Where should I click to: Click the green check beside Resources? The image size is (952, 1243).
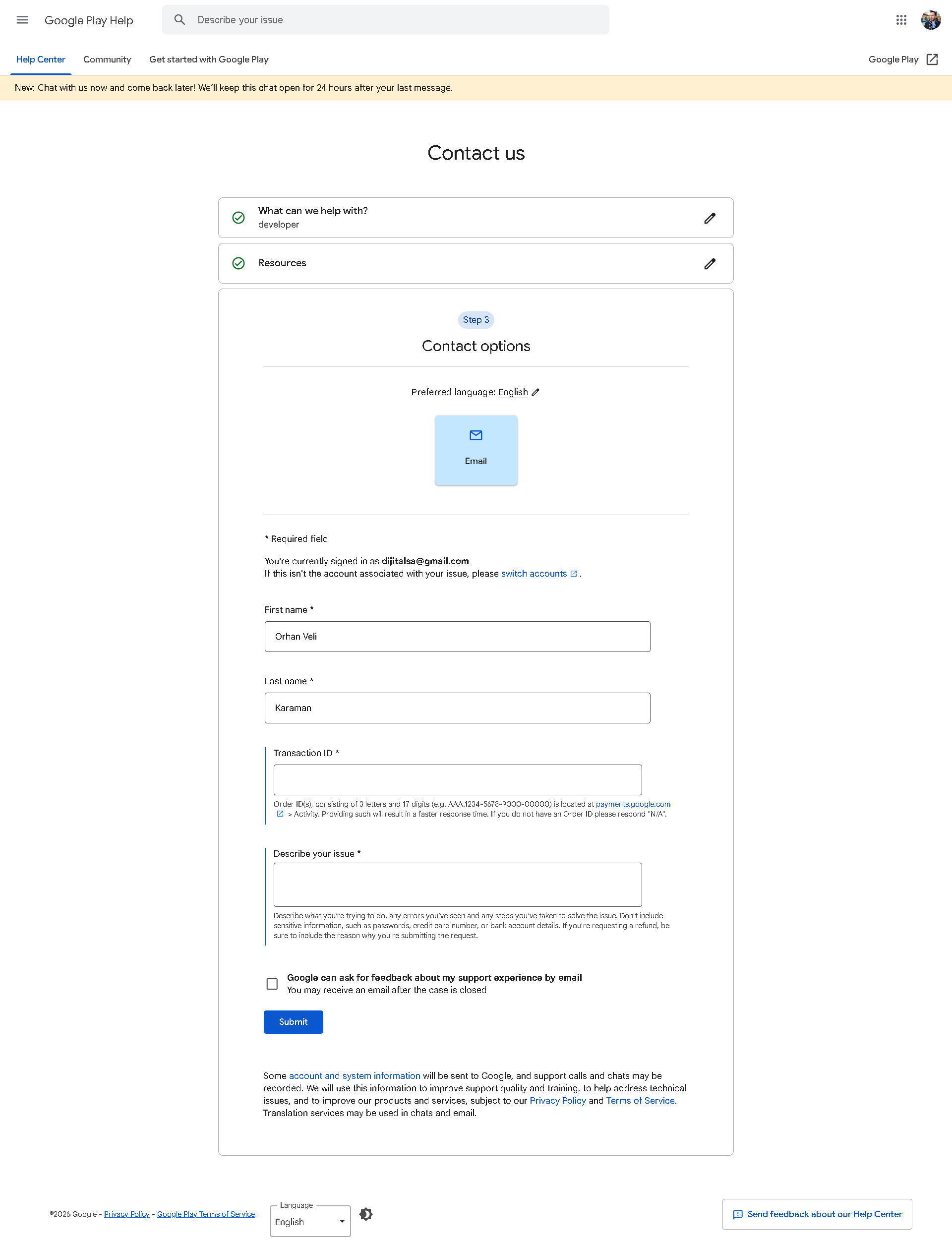238,263
